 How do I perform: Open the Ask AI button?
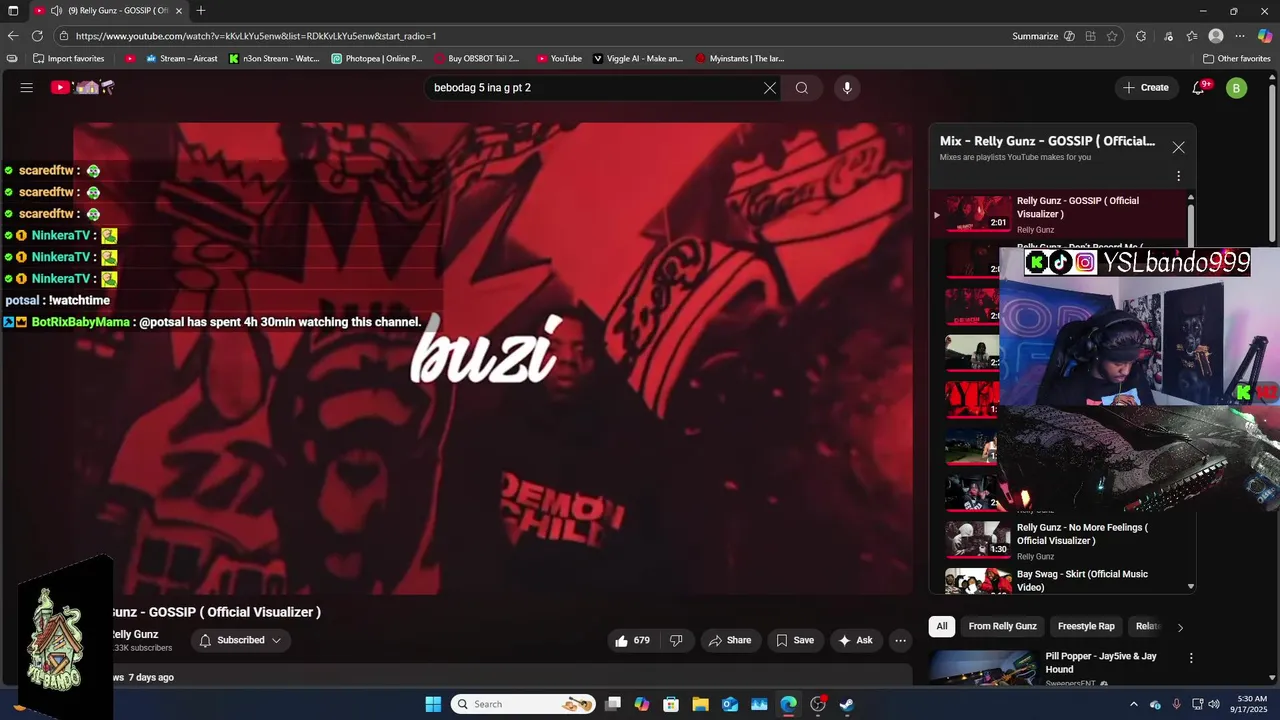tap(855, 640)
